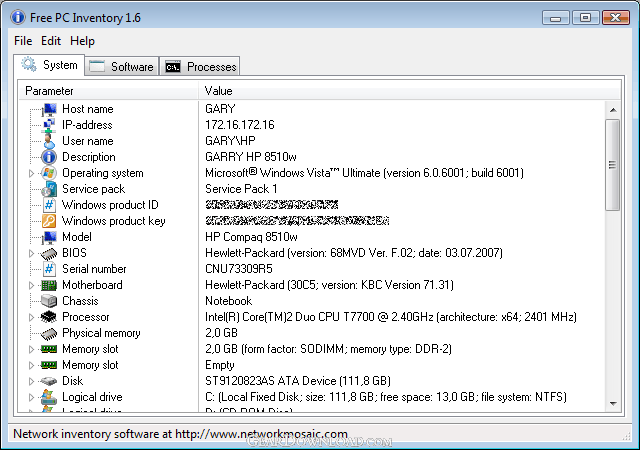Click the value GARRY HP 8510w
Screen dimensions: 640x450
click(251, 157)
